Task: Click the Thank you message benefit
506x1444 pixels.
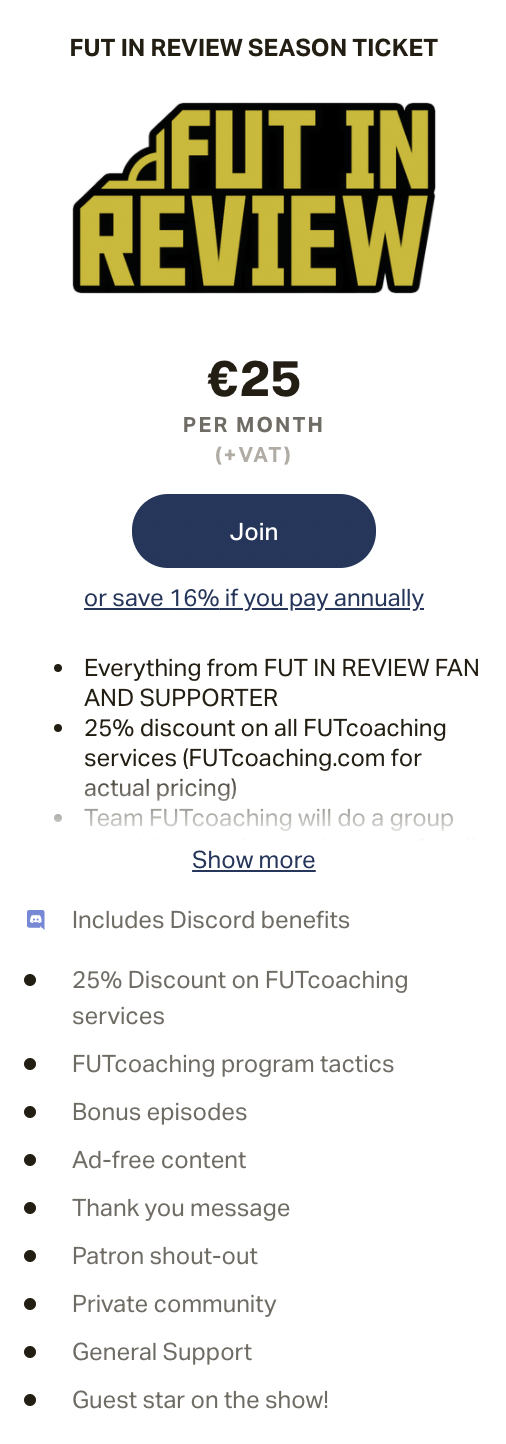Action: click(x=181, y=1208)
